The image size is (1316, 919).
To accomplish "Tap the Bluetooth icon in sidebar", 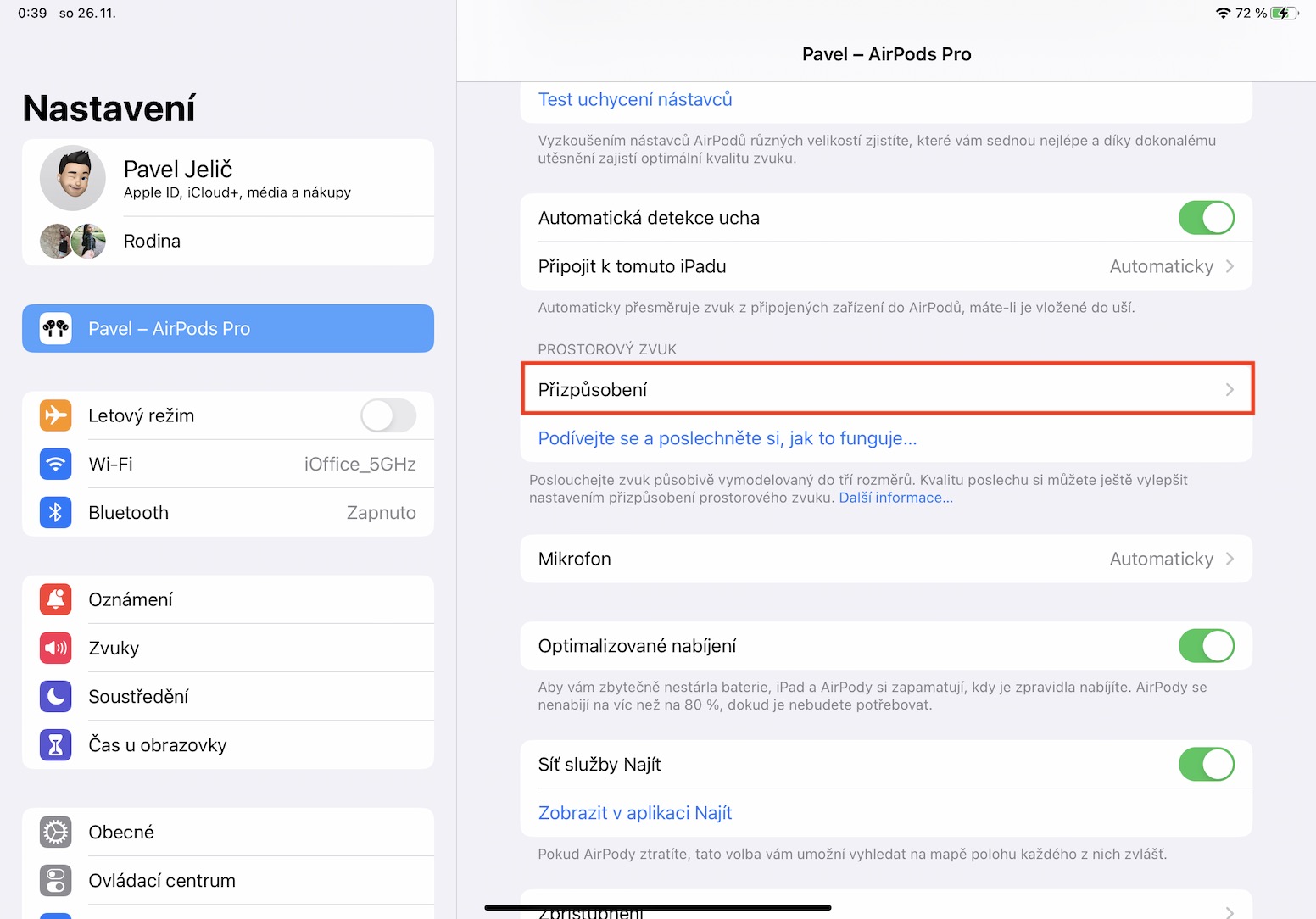I will pos(56,512).
